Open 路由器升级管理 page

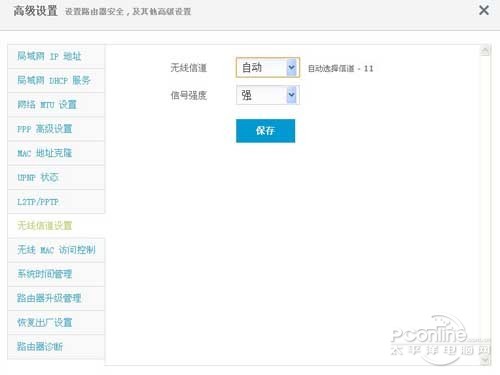click(x=56, y=298)
